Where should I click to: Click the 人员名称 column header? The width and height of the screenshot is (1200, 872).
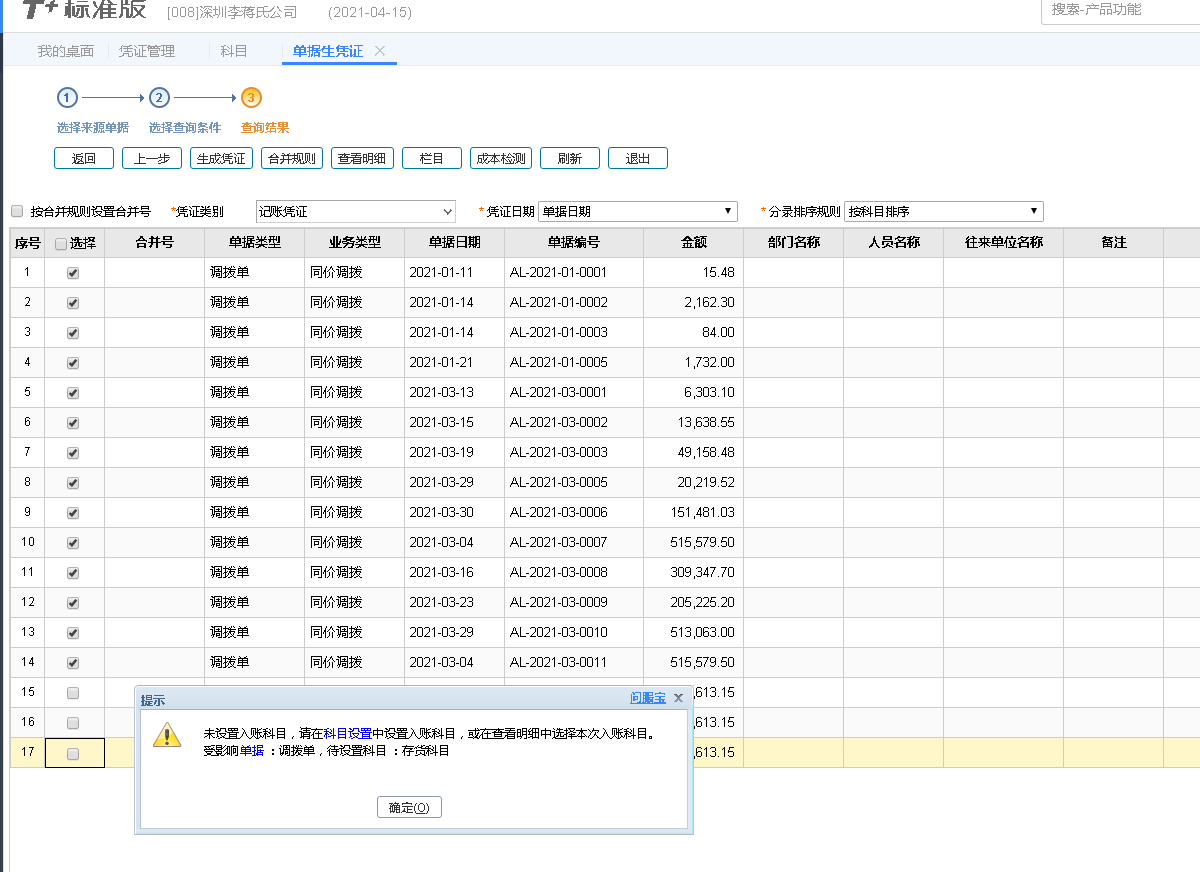[x=894, y=243]
